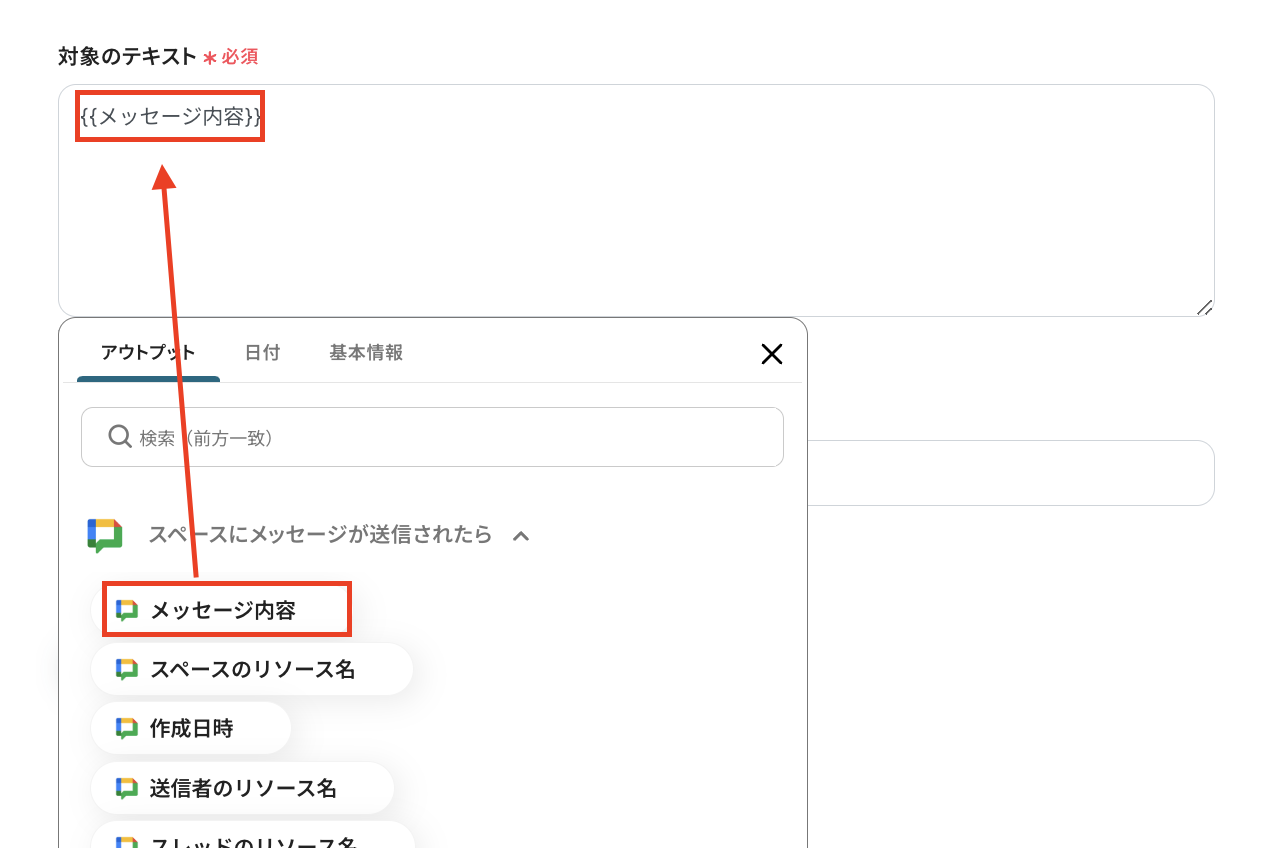Click the Google Chat icon beside section header
The image size is (1264, 848).
(x=105, y=535)
